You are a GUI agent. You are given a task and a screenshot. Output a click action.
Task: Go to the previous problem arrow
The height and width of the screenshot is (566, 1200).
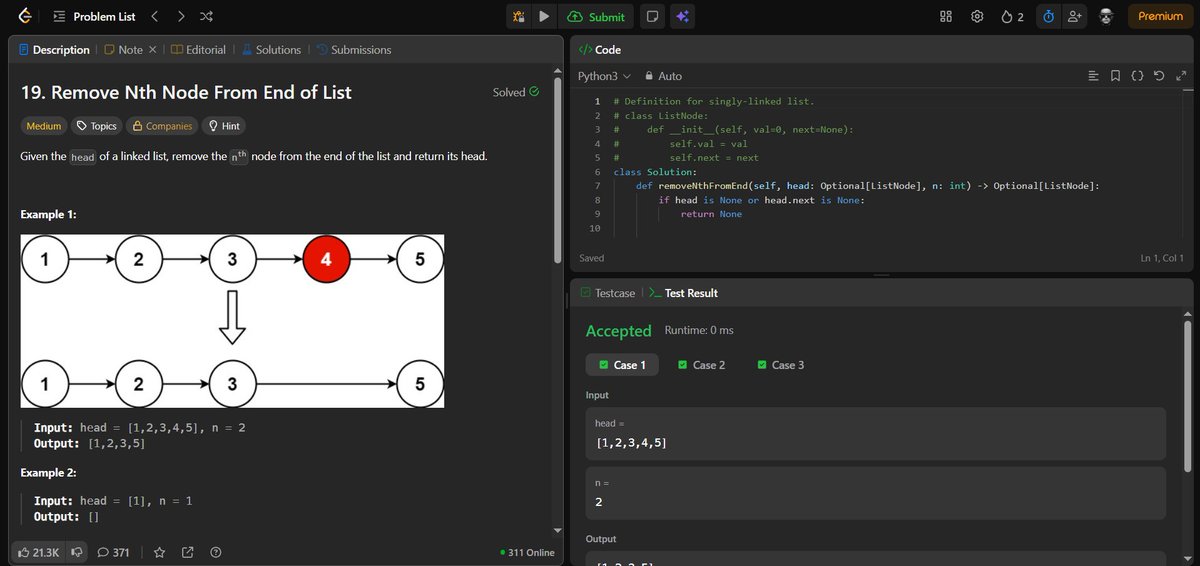click(154, 17)
